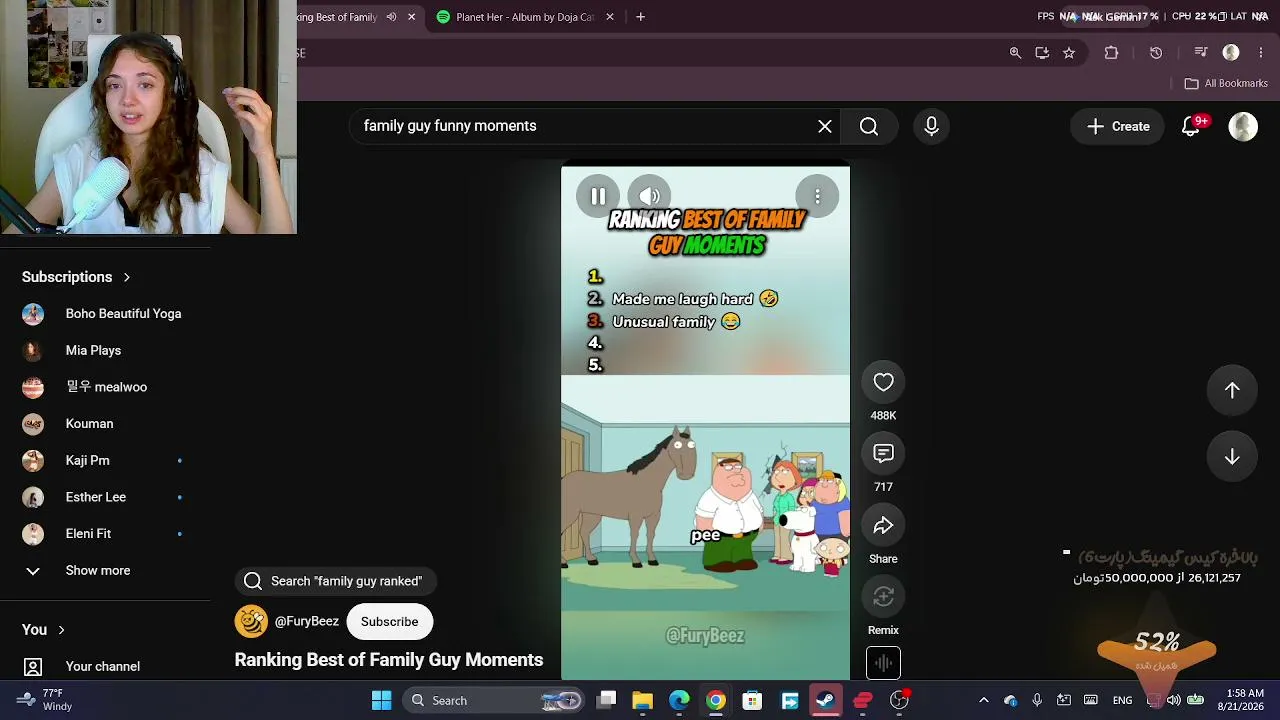Submit the YouTube search
This screenshot has height=720, width=1280.
coord(869,126)
